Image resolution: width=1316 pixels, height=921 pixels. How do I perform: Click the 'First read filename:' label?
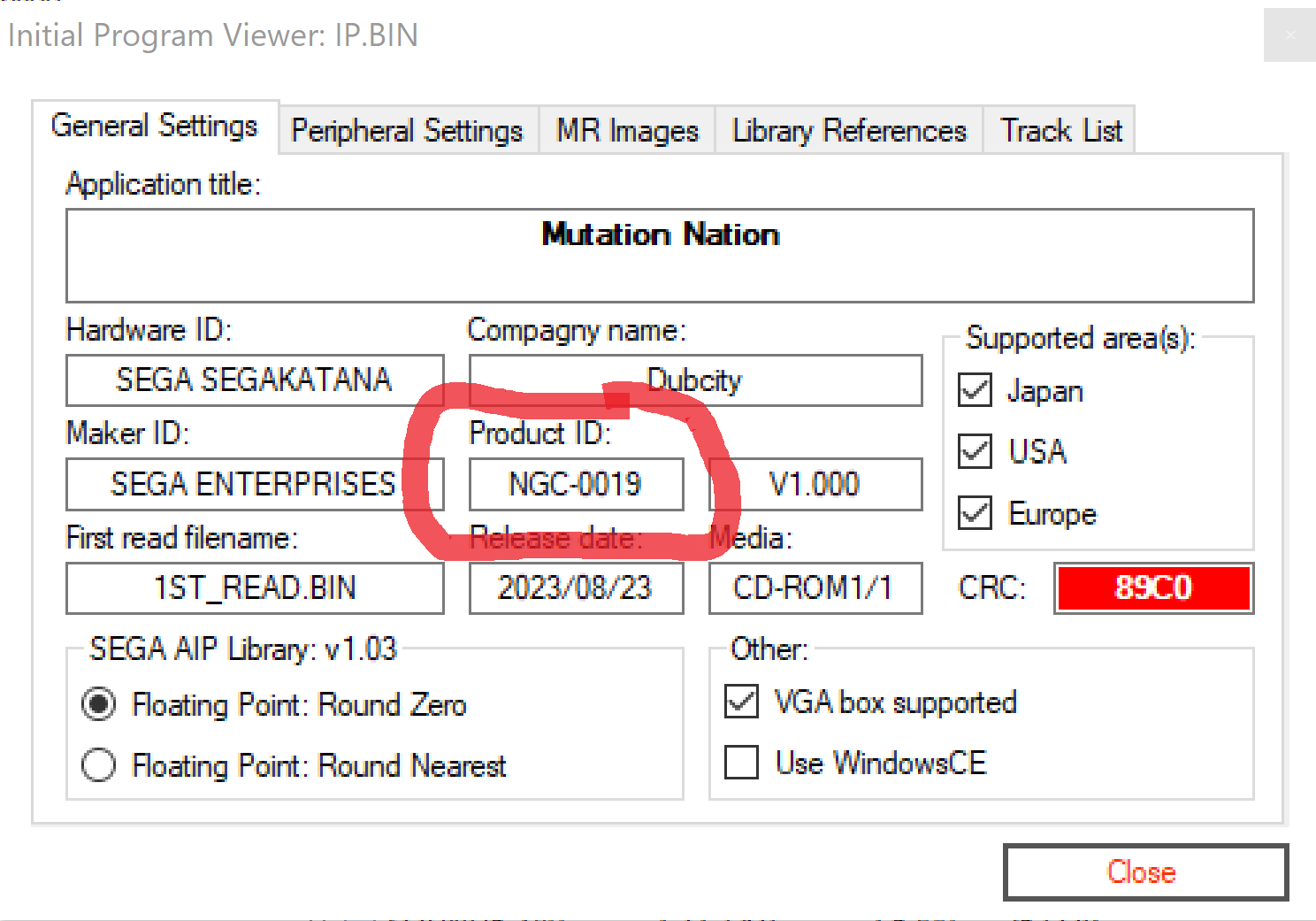[182, 538]
